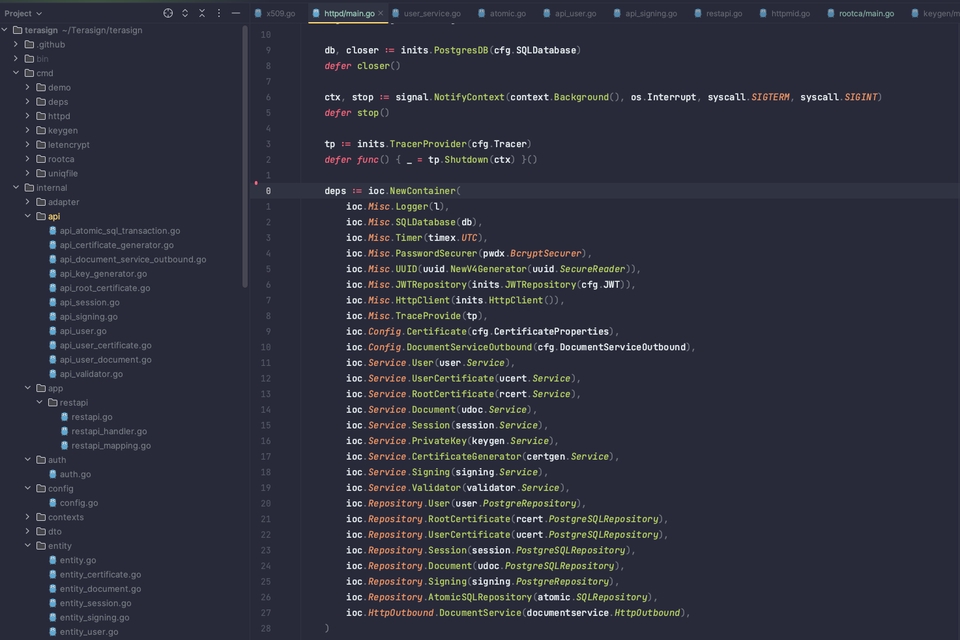Expand the contexts folder
The width and height of the screenshot is (960, 640).
click(x=28, y=517)
